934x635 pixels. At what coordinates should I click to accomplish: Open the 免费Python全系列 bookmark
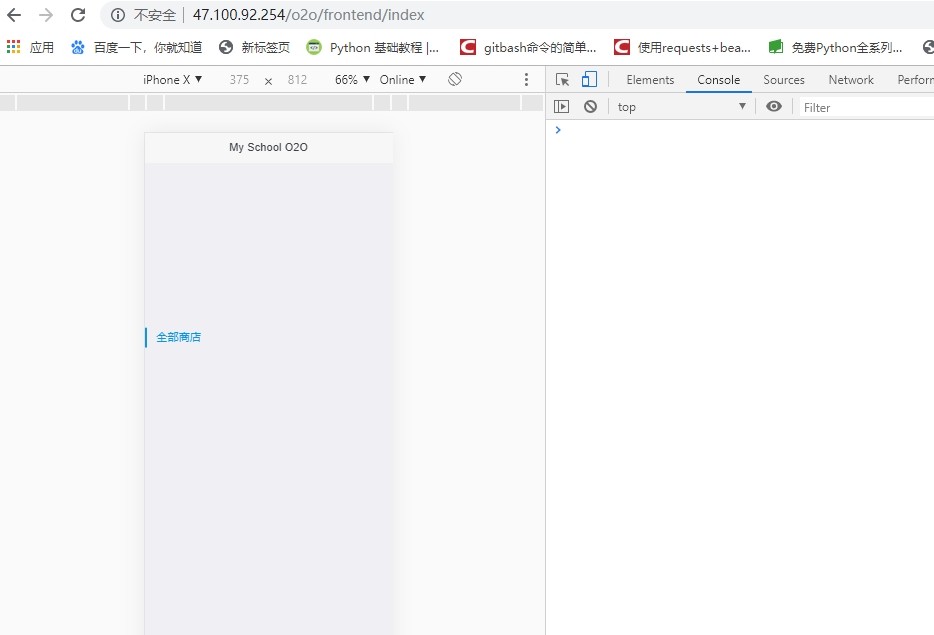pos(835,47)
